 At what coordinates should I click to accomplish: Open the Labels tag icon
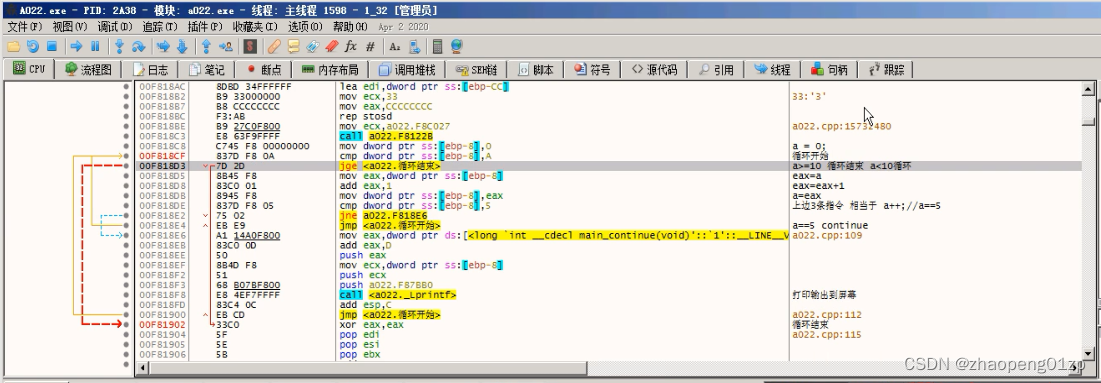coord(312,47)
